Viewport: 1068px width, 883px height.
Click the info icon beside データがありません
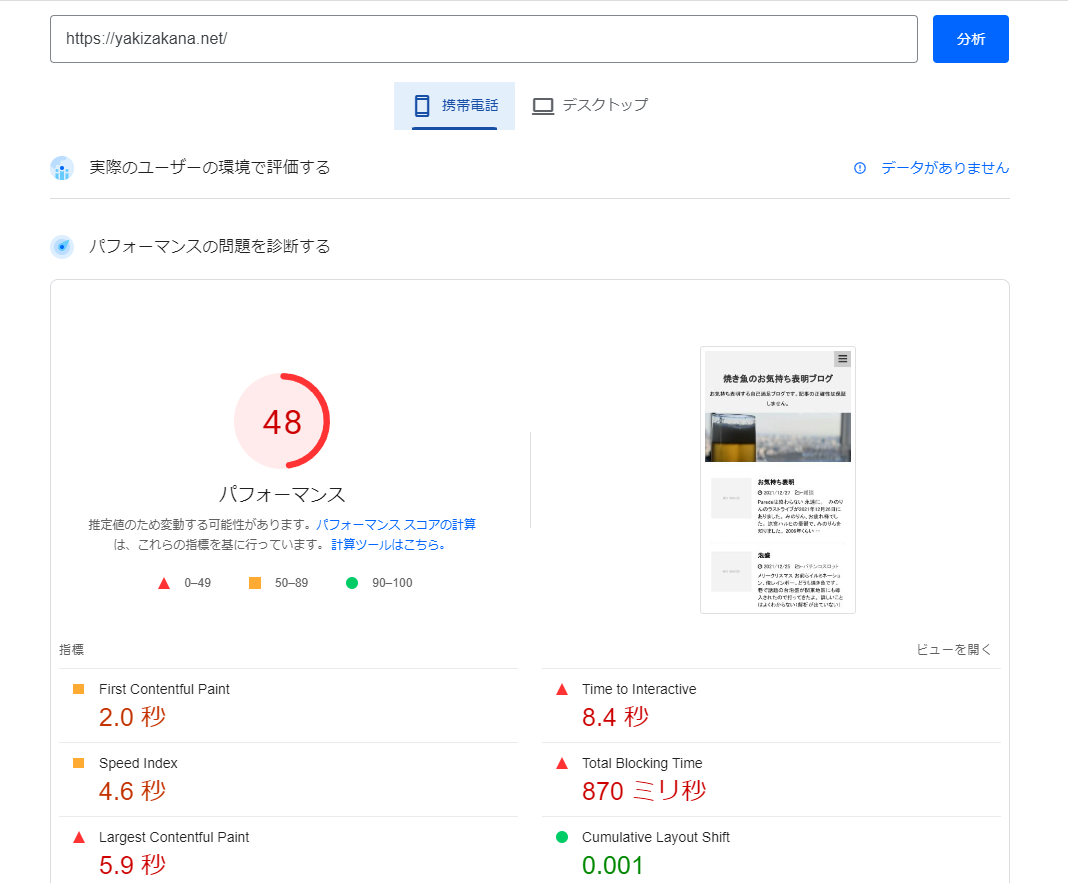pos(860,168)
